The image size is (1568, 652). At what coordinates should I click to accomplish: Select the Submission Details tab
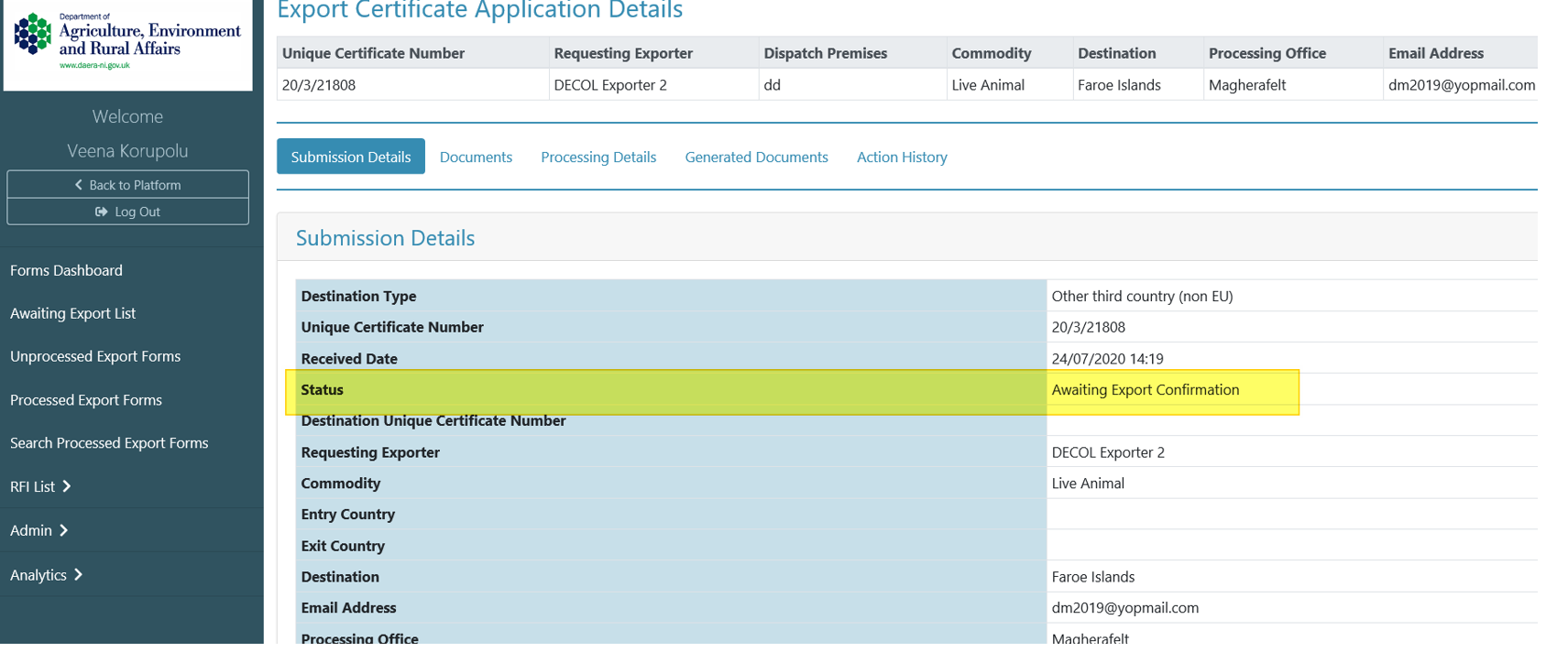351,157
